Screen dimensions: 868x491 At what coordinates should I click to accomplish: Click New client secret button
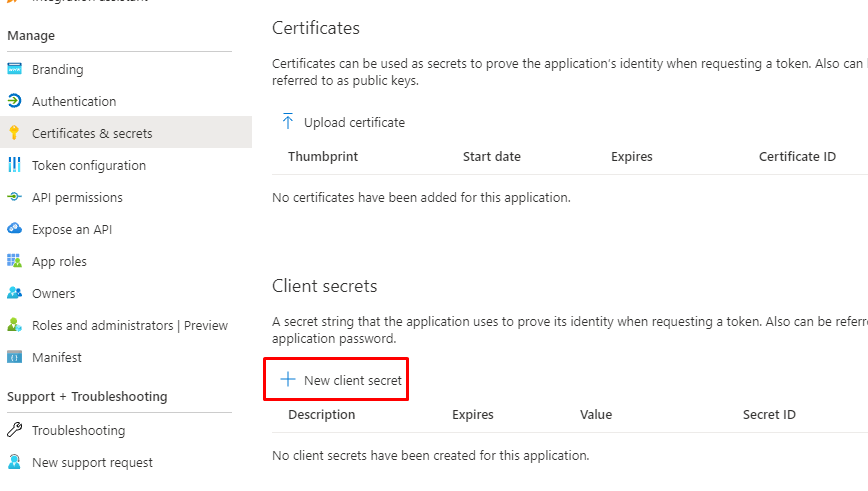point(352,380)
